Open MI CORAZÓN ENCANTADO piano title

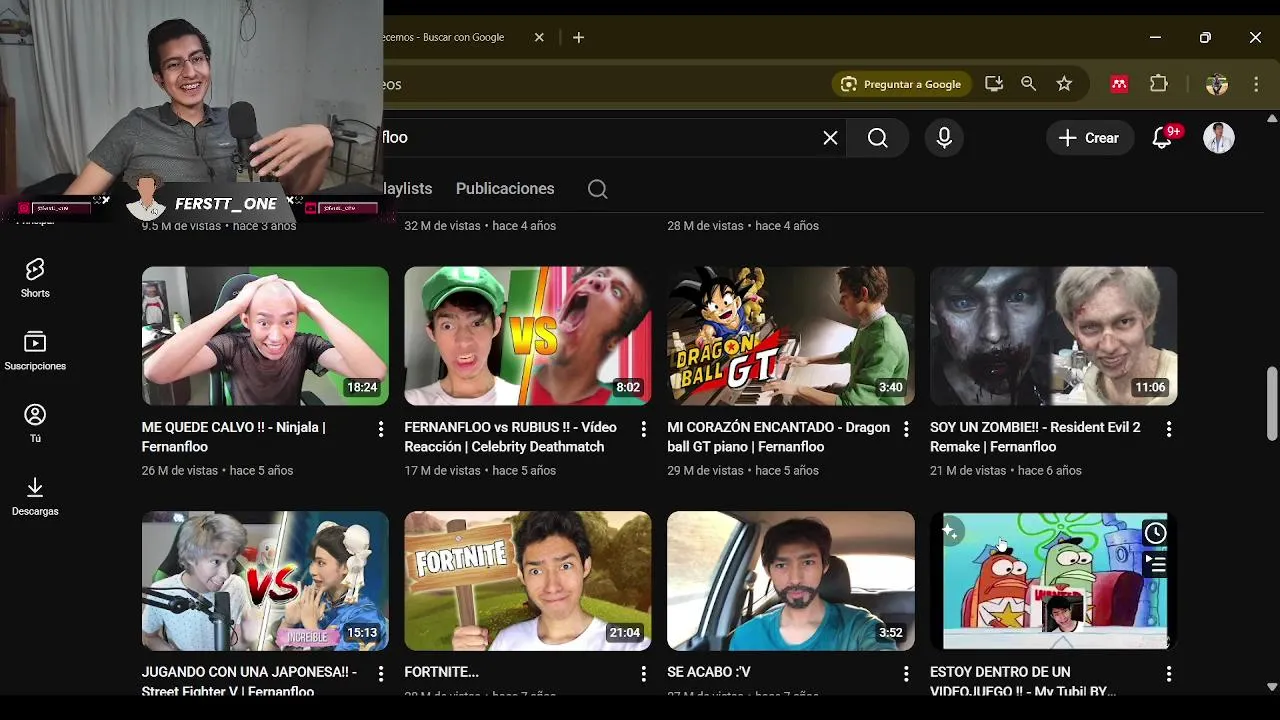778,437
